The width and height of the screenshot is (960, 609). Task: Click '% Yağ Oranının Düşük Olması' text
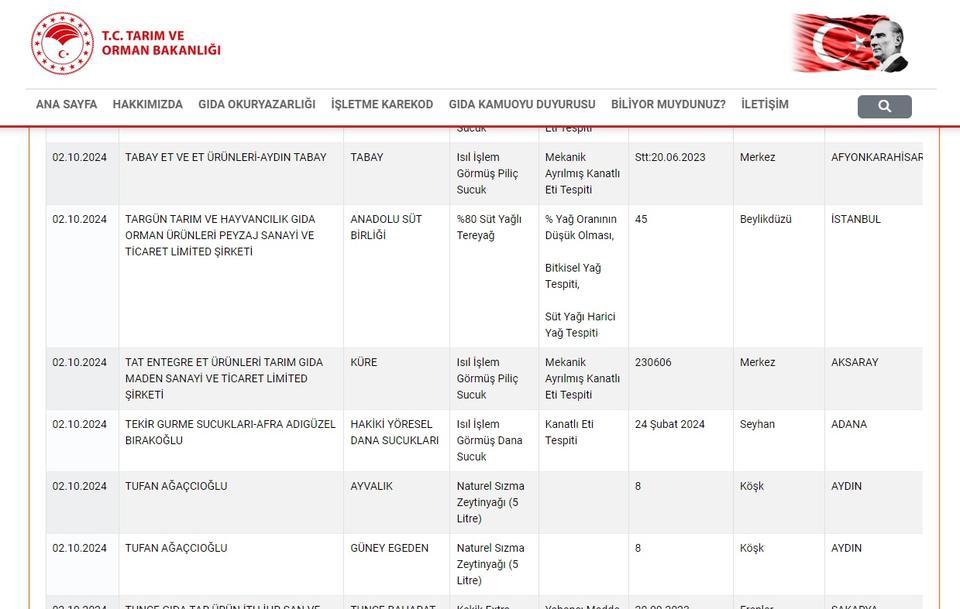coord(581,227)
